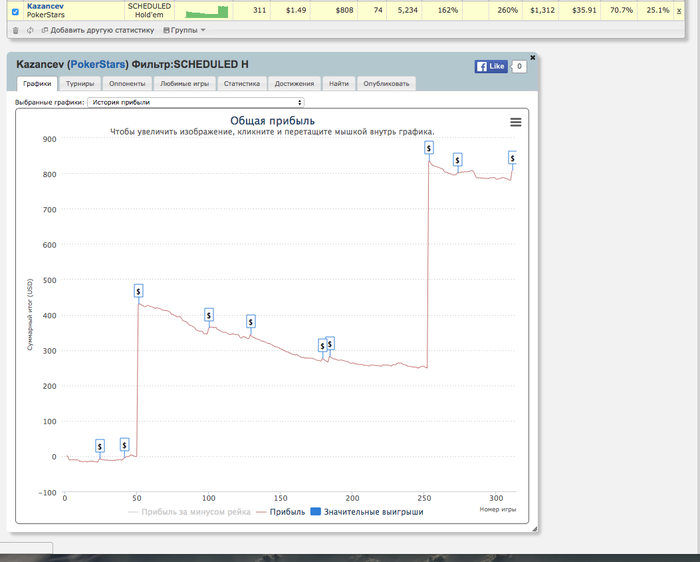
Task: Open the Kazancev player link
Action: click(x=45, y=6)
